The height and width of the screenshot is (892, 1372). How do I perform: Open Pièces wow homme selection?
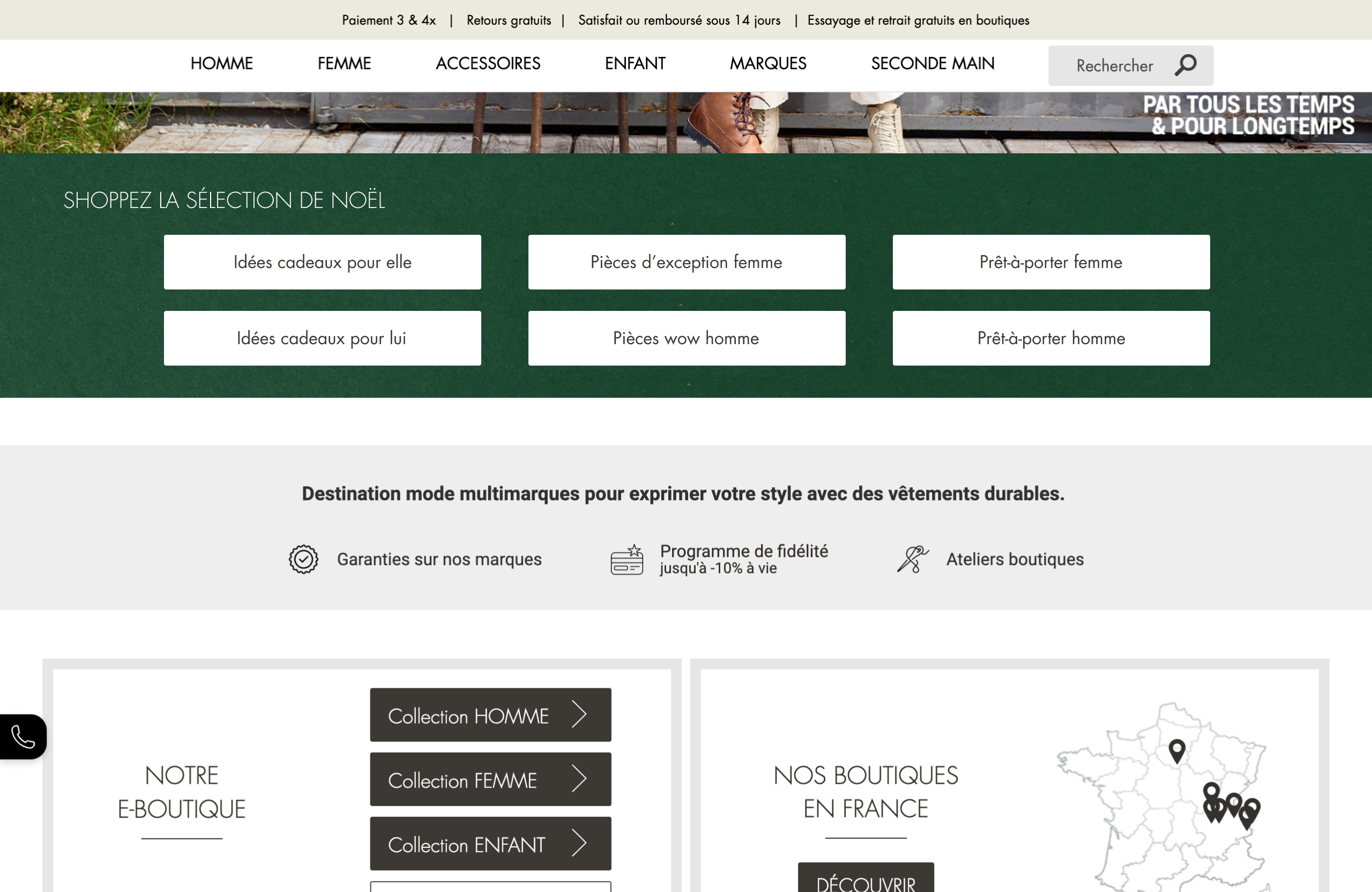(686, 338)
